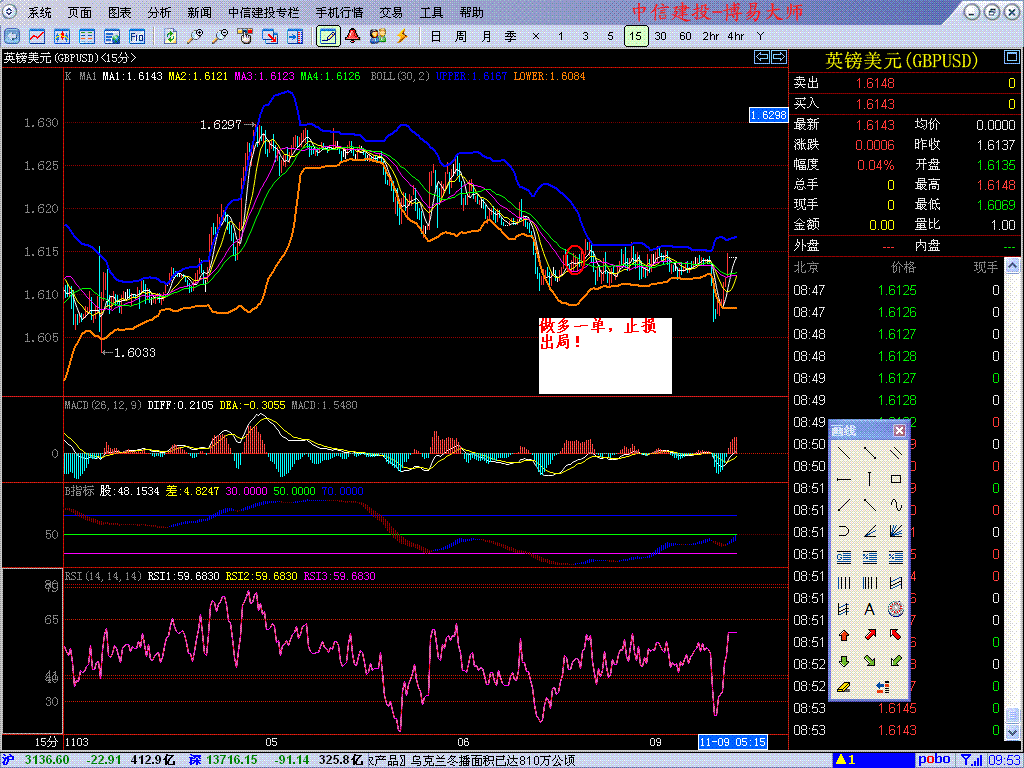The width and height of the screenshot is (1024, 768).
Task: Select the green down-left arrow marker
Action: pyautogui.click(x=895, y=661)
